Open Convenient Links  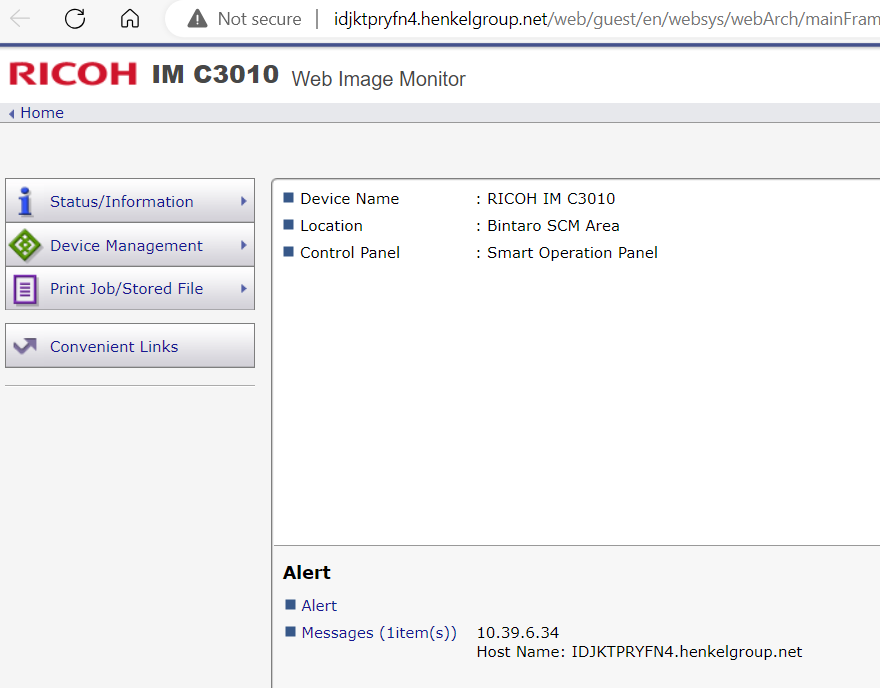click(130, 346)
